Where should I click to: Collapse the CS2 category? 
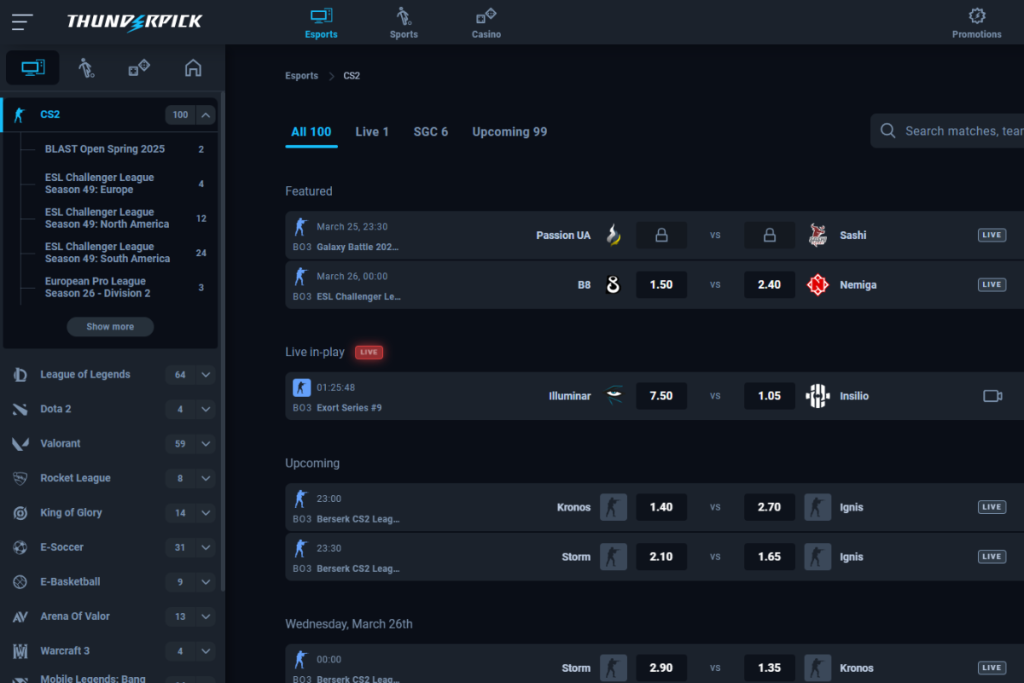(206, 115)
